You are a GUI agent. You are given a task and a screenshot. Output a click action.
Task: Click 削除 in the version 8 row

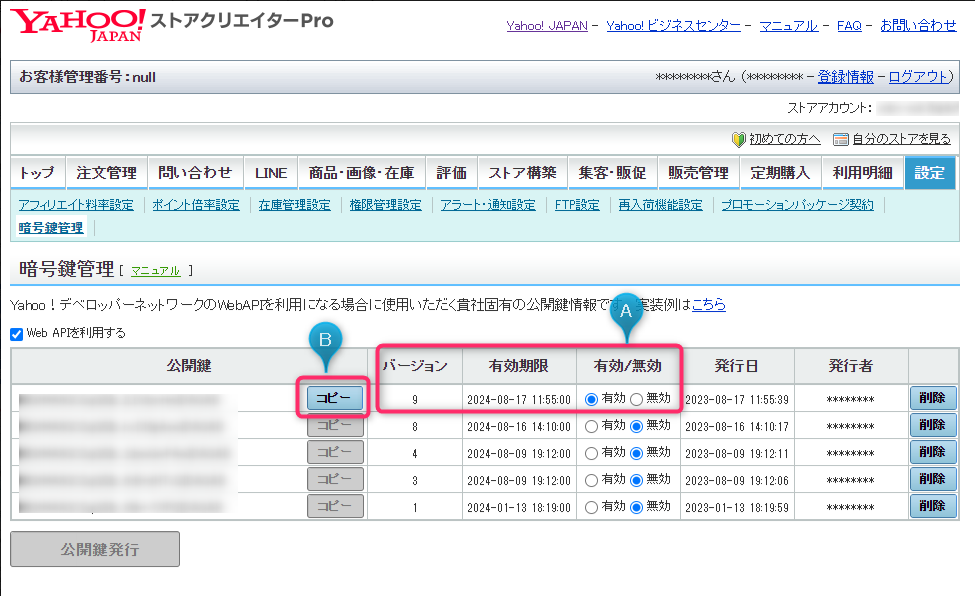pos(933,426)
